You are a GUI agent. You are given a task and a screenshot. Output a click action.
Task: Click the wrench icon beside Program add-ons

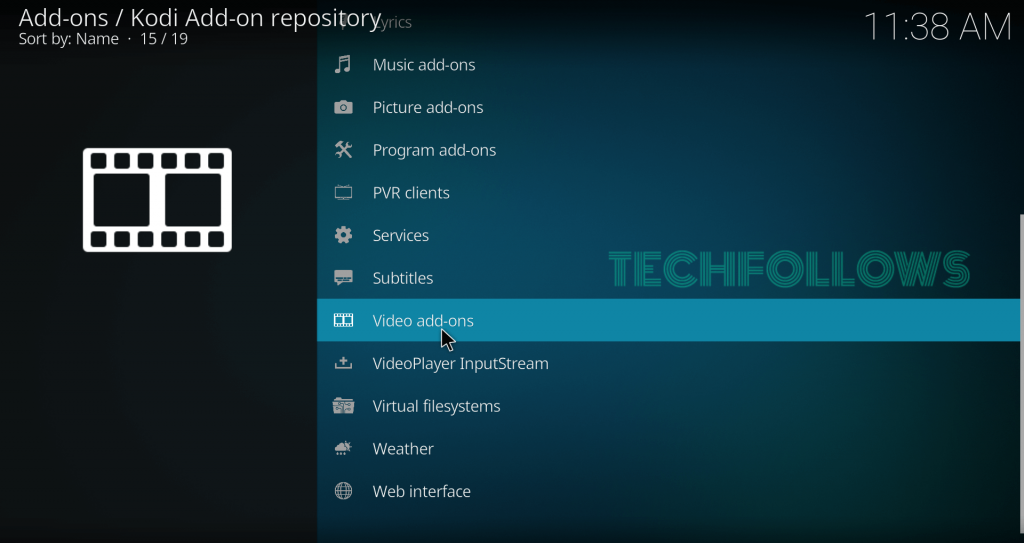(343, 150)
